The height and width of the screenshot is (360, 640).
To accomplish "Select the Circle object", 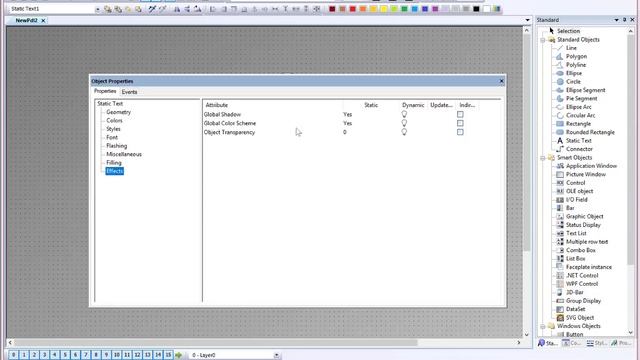I will pyautogui.click(x=573, y=82).
